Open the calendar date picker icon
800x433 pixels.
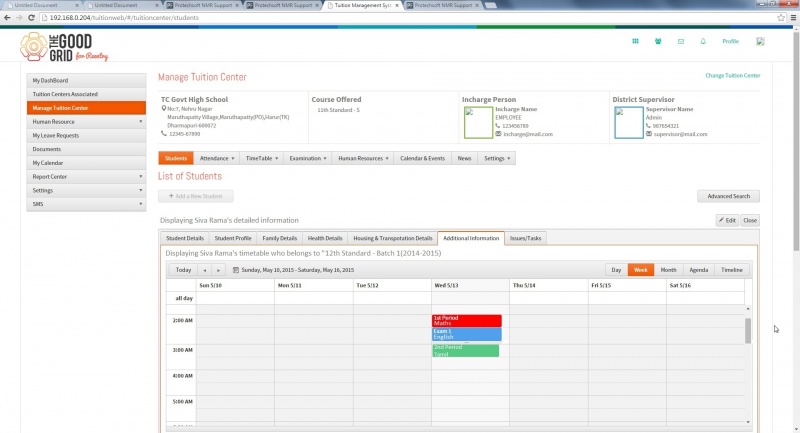point(236,270)
